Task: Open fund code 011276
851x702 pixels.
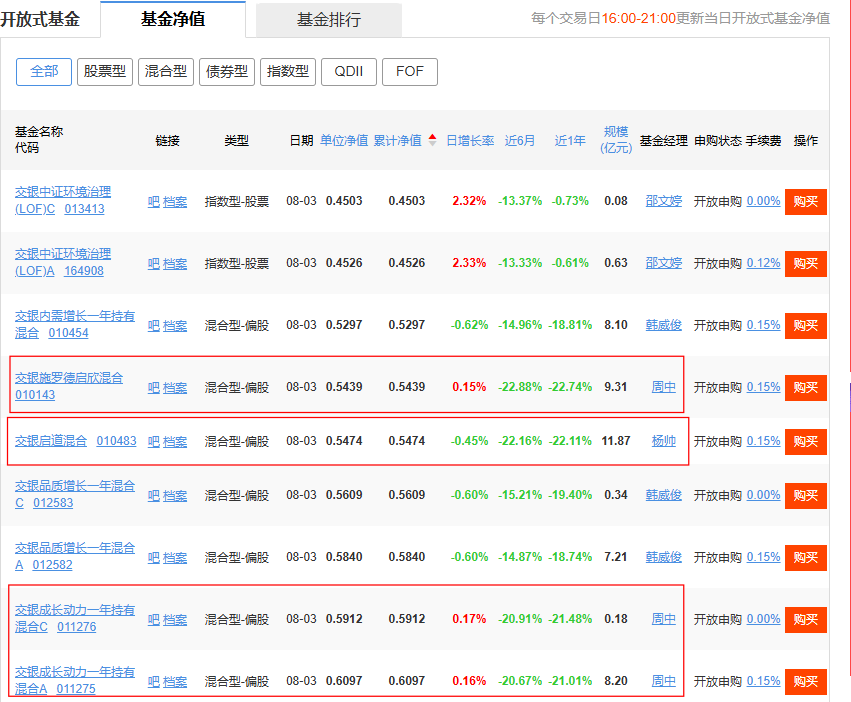Action: tap(77, 627)
